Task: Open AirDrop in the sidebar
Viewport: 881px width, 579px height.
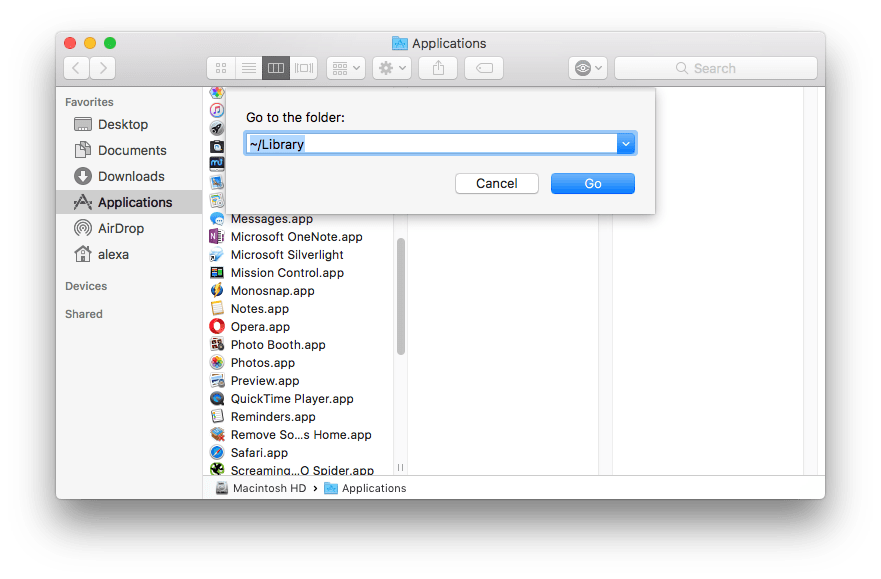Action: (x=121, y=228)
